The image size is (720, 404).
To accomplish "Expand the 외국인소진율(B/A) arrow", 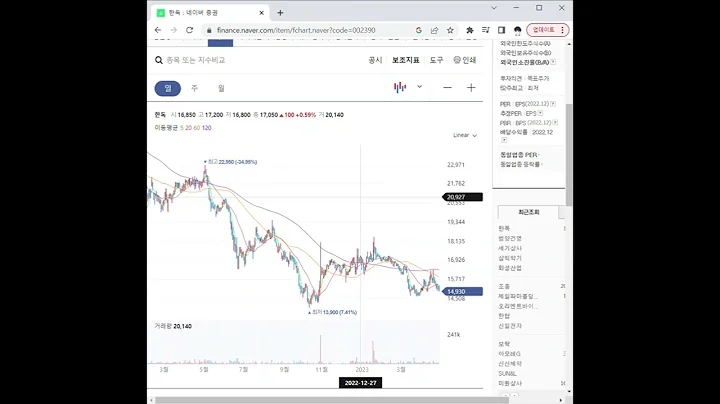I will coord(553,62).
